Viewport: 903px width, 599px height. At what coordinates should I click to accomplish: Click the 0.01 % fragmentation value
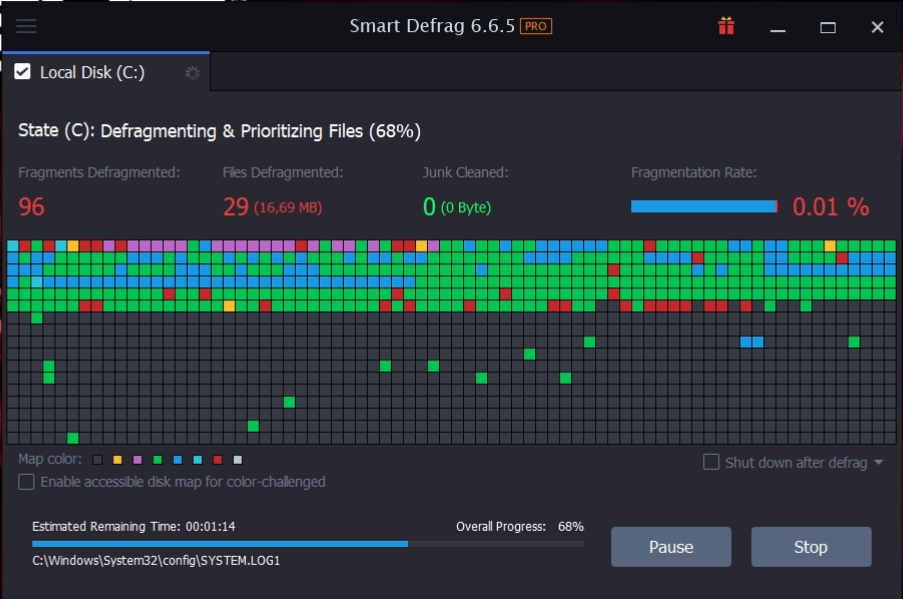(x=830, y=207)
